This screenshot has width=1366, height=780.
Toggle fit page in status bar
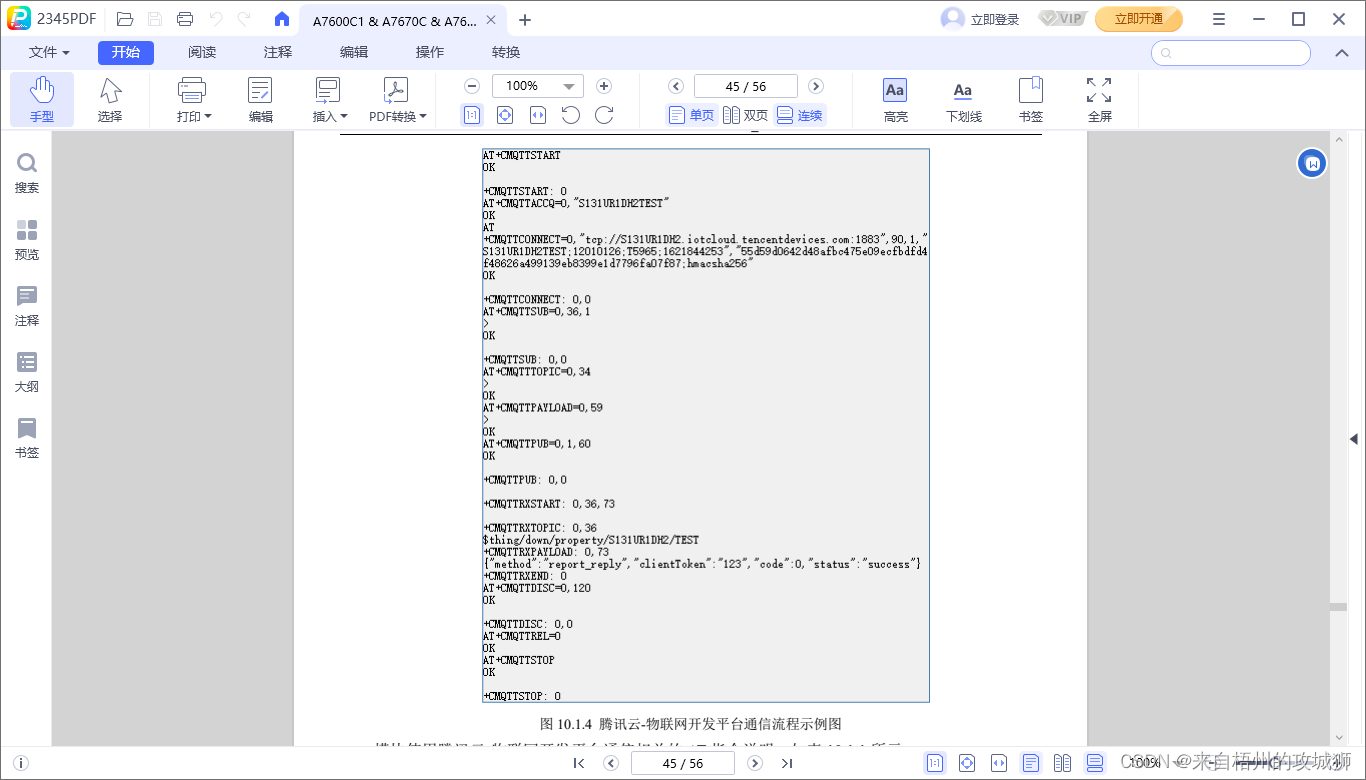click(967, 763)
